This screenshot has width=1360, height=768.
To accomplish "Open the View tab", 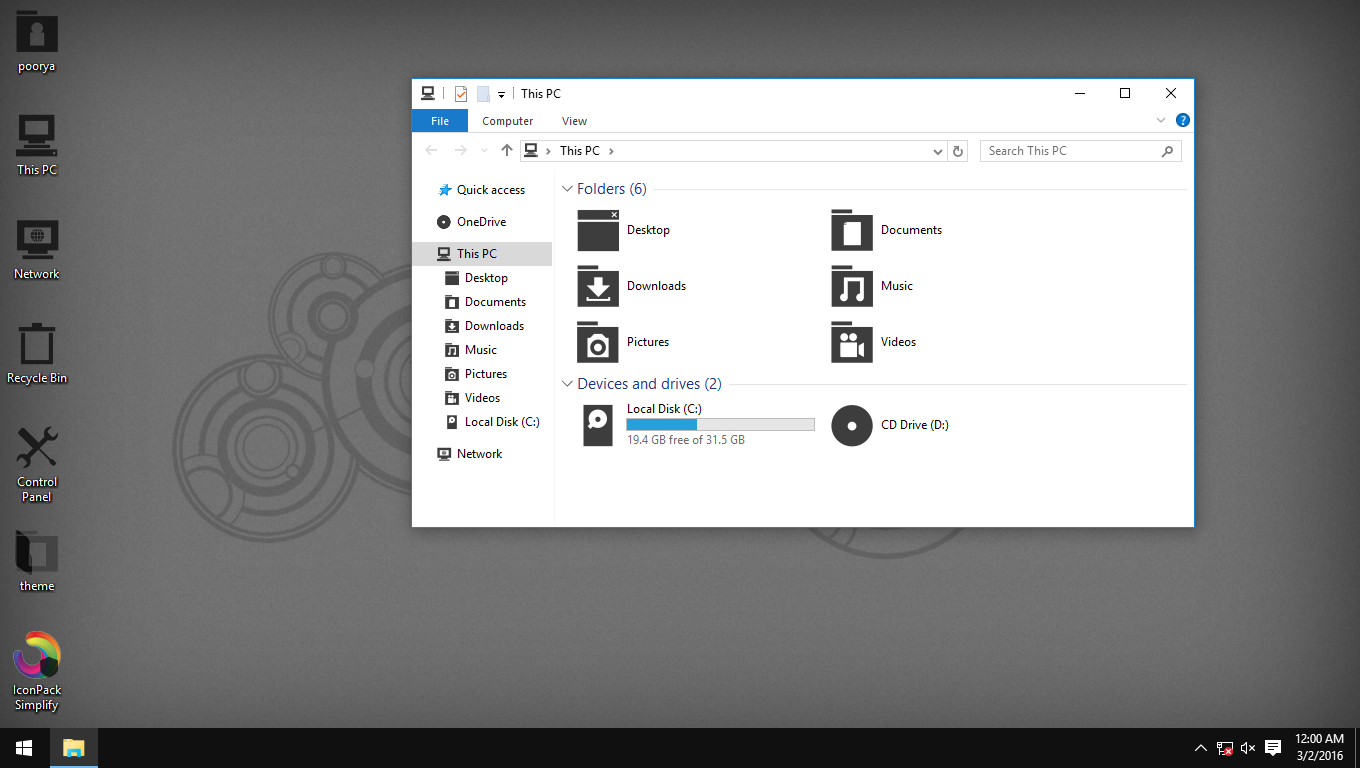I will pyautogui.click(x=574, y=120).
